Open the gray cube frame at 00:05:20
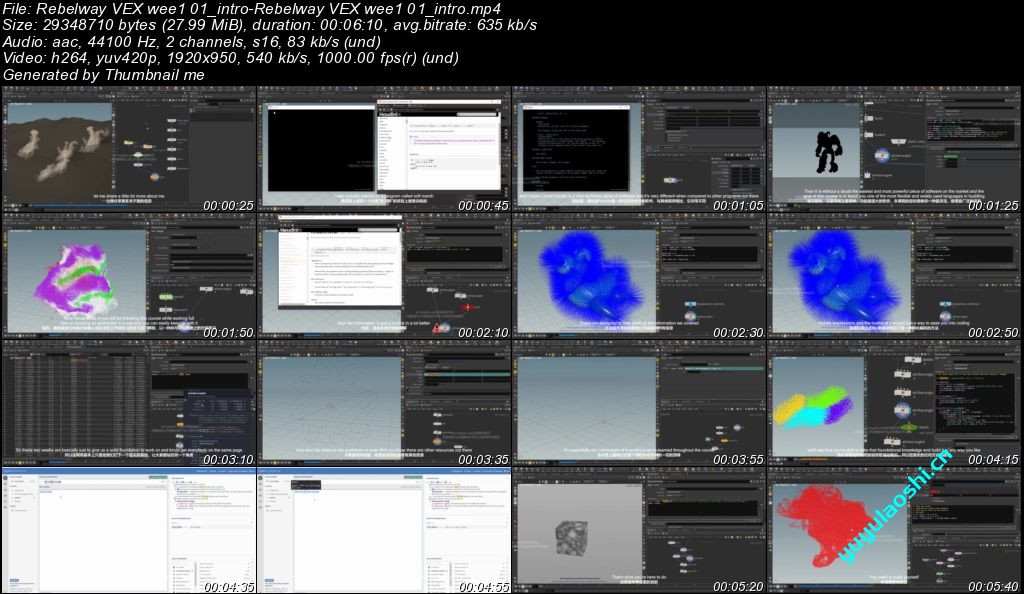 639,531
